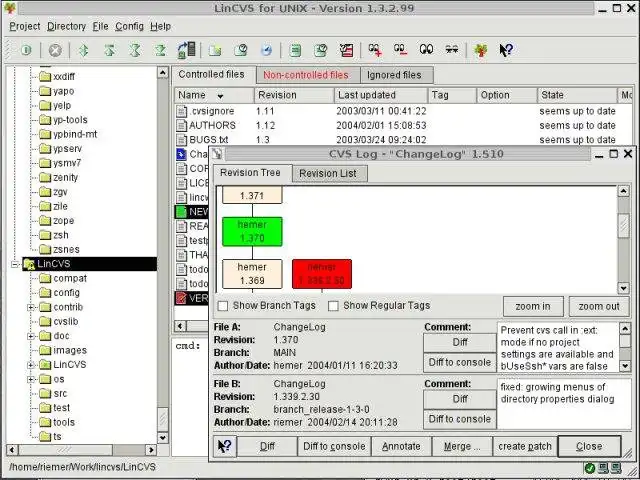Click the revision tree scrollbar down arrow

[623, 288]
